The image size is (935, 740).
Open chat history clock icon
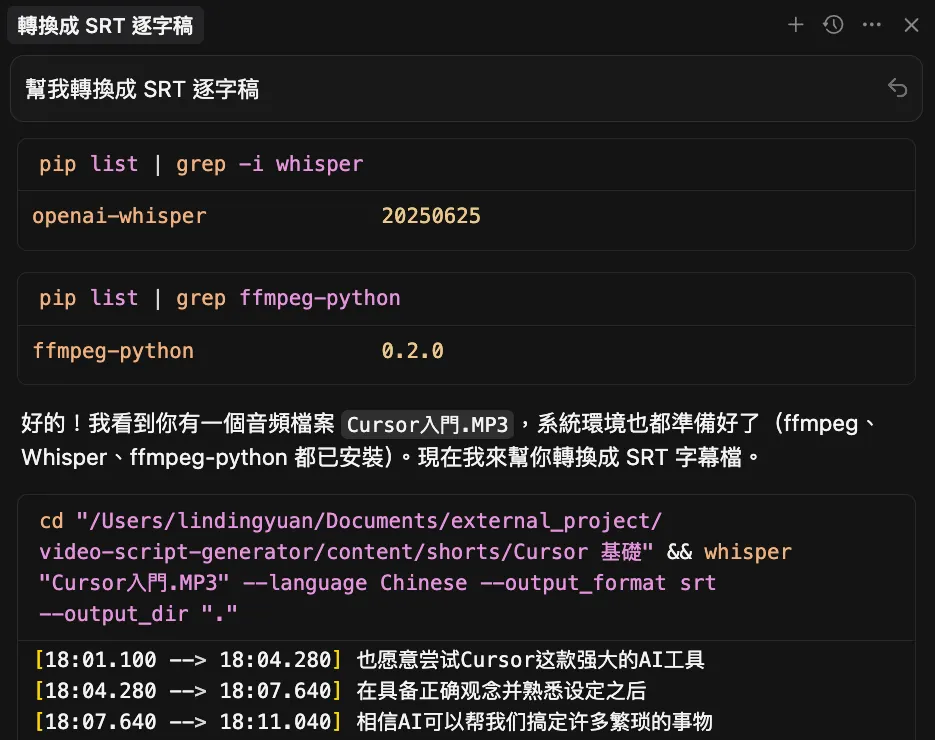click(833, 25)
